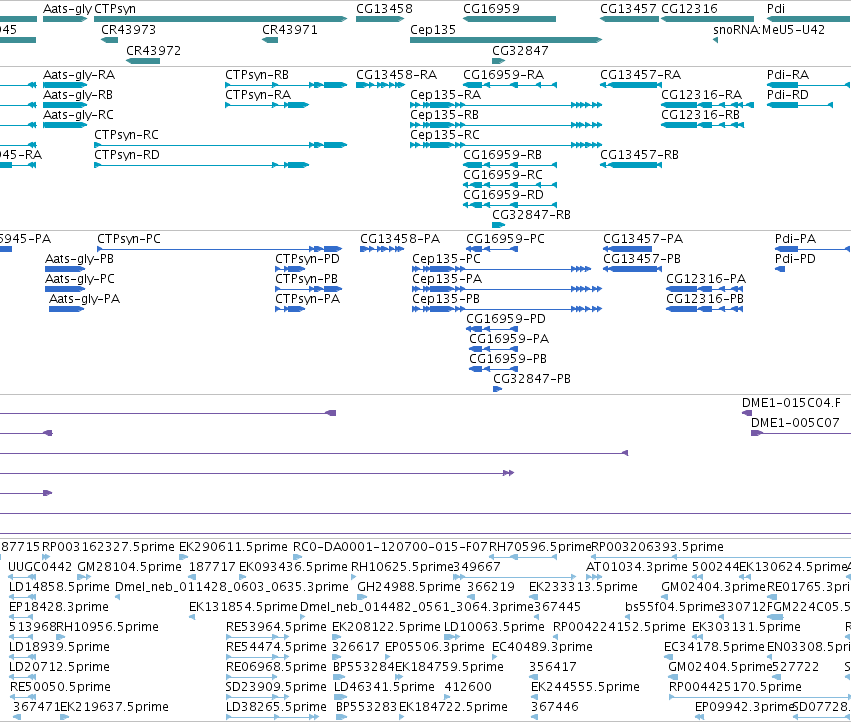This screenshot has width=851, height=722.
Task: Select protein Cep135-PC
Action: coord(501,269)
